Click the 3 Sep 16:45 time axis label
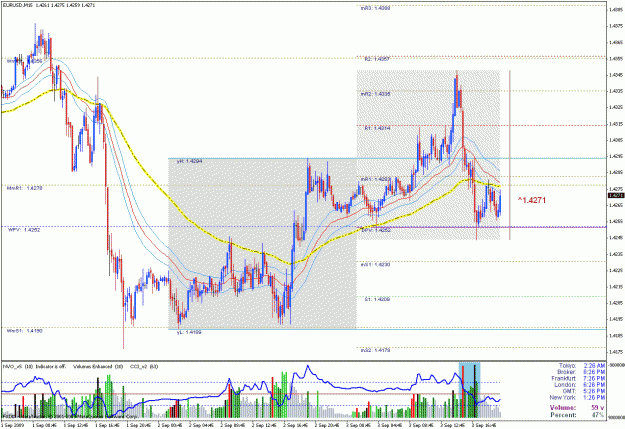The width and height of the screenshot is (625, 429). click(485, 425)
